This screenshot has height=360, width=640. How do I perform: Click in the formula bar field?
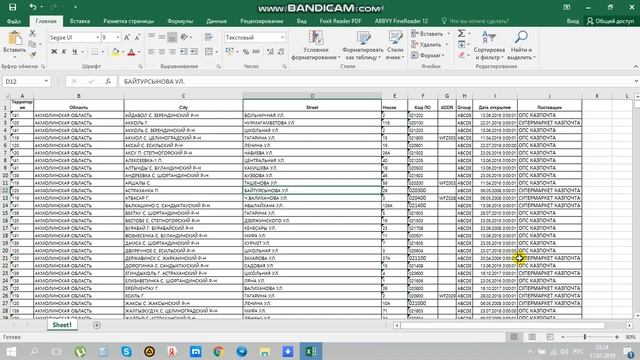tap(376, 81)
